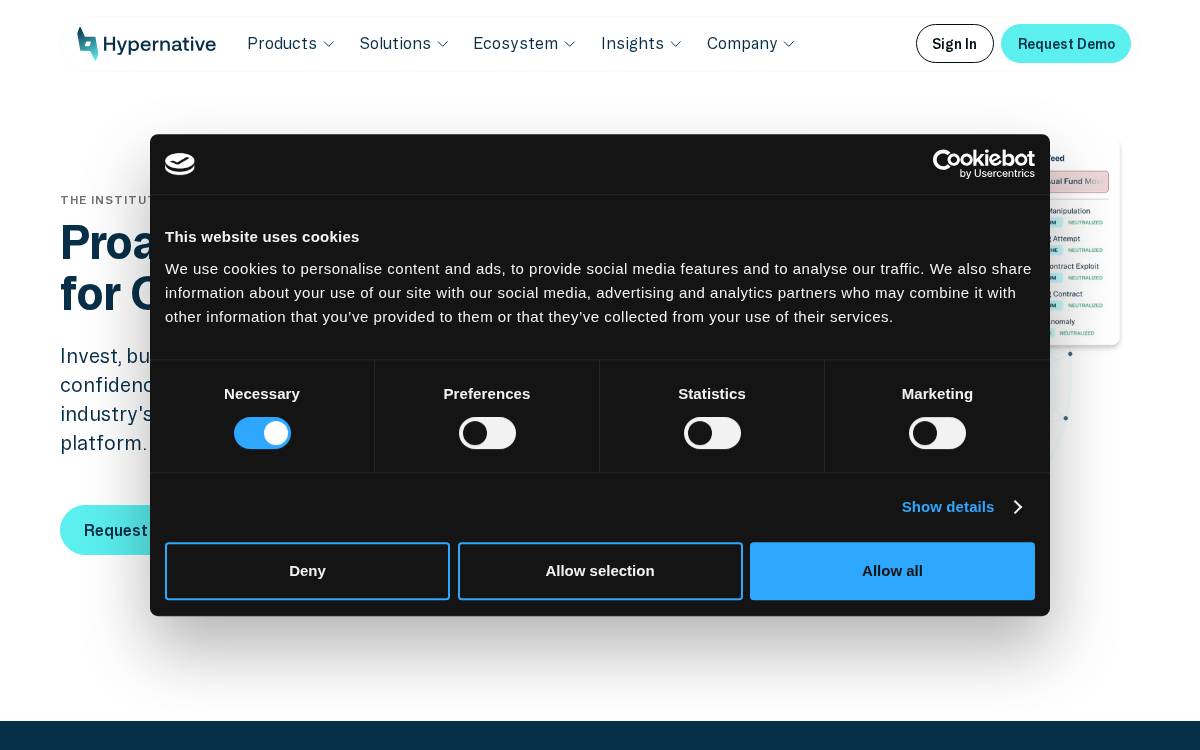Screen dimensions: 1200x750
Task: Open the Company menu
Action: (751, 44)
